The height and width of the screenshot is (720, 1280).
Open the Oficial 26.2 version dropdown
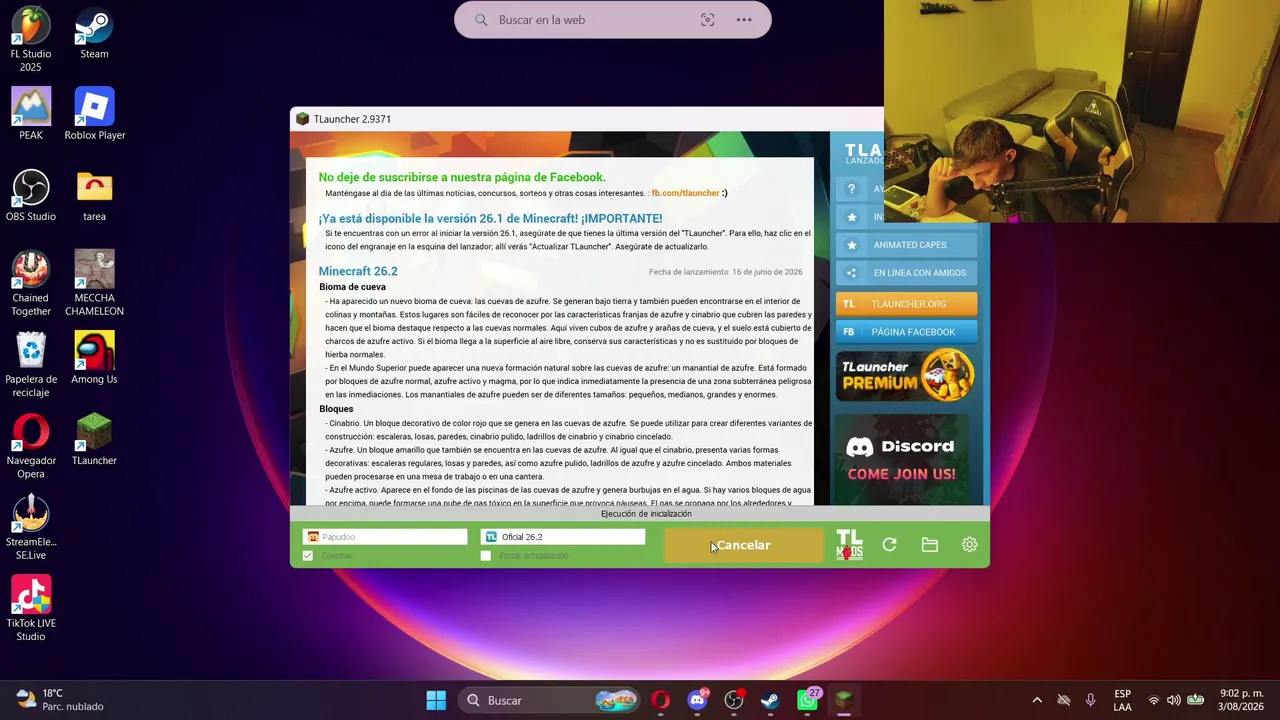tap(563, 537)
